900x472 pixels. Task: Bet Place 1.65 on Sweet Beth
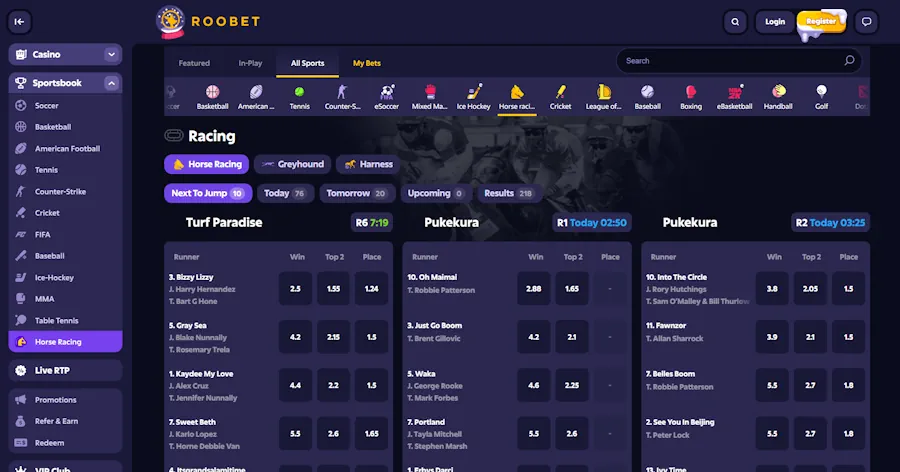[x=371, y=434]
